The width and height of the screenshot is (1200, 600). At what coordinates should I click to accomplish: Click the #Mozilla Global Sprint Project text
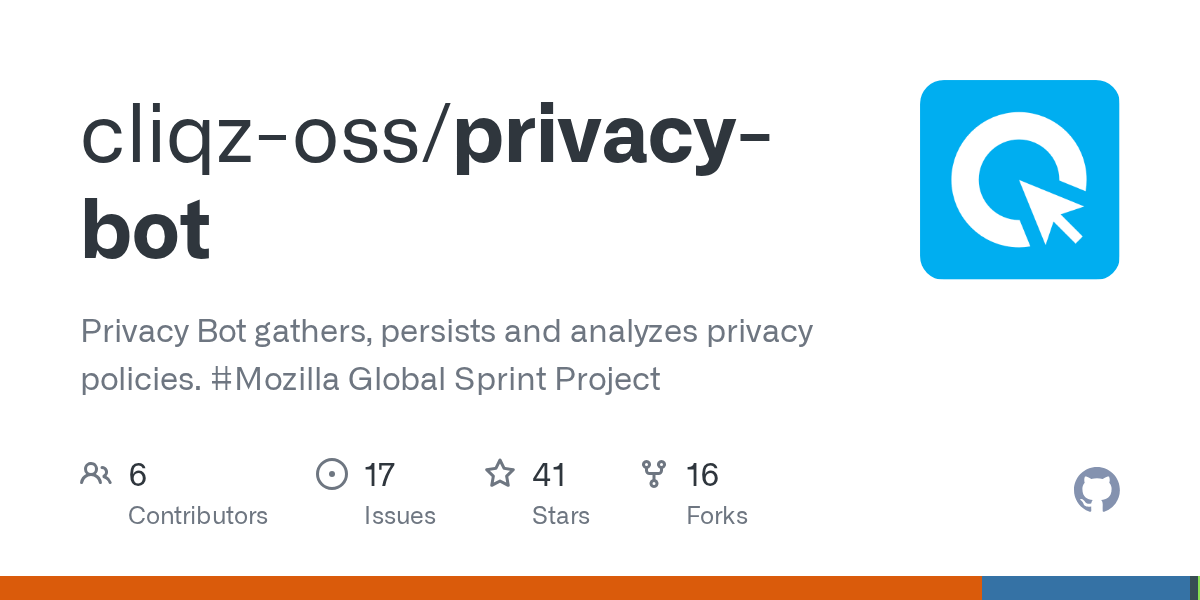pos(436,380)
